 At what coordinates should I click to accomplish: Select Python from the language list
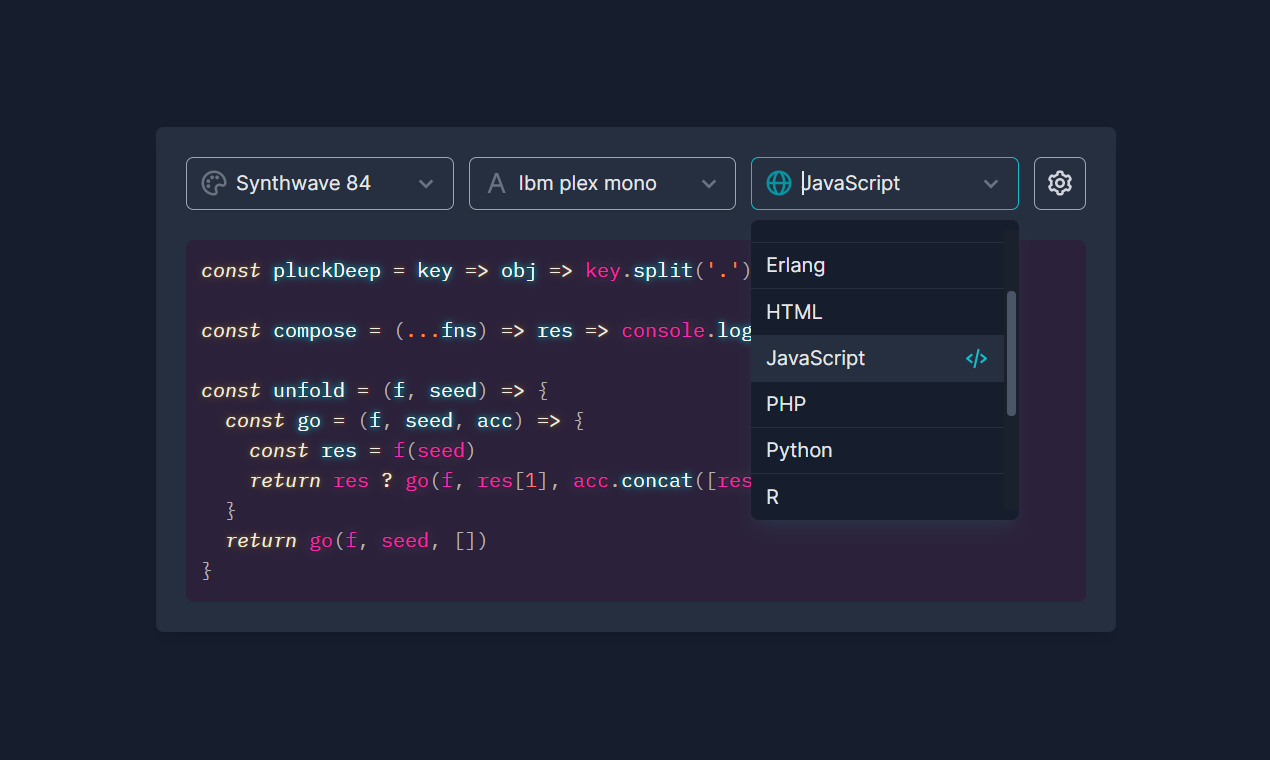798,450
